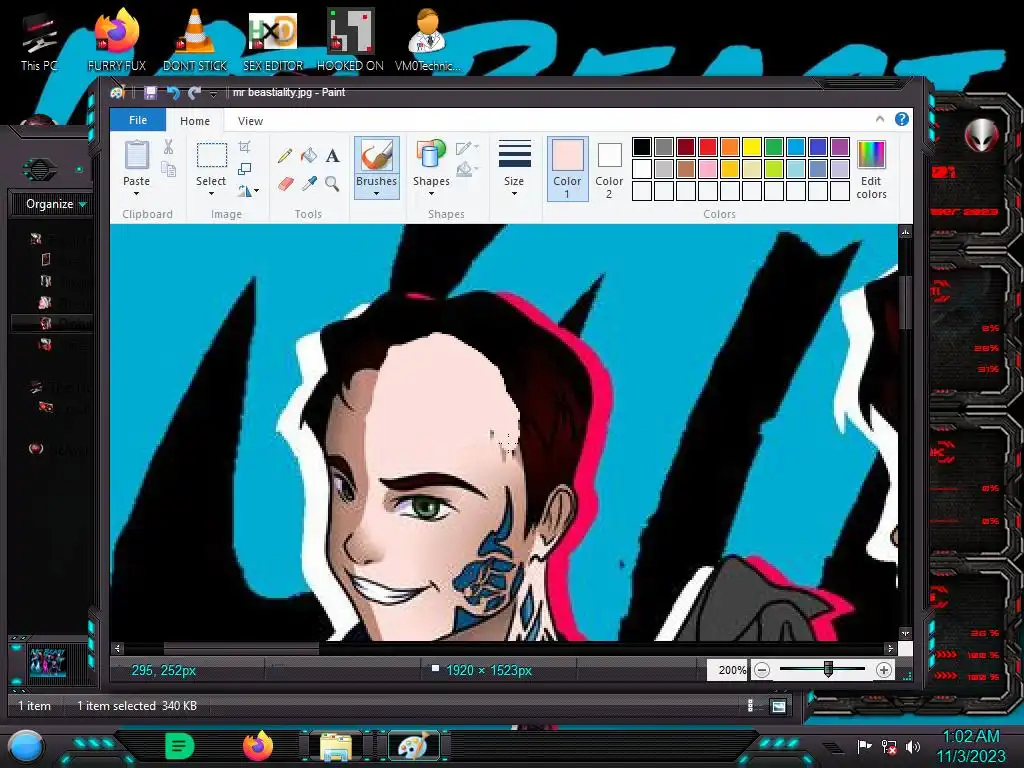
Task: Pick the yellow color swatch
Action: 752,147
